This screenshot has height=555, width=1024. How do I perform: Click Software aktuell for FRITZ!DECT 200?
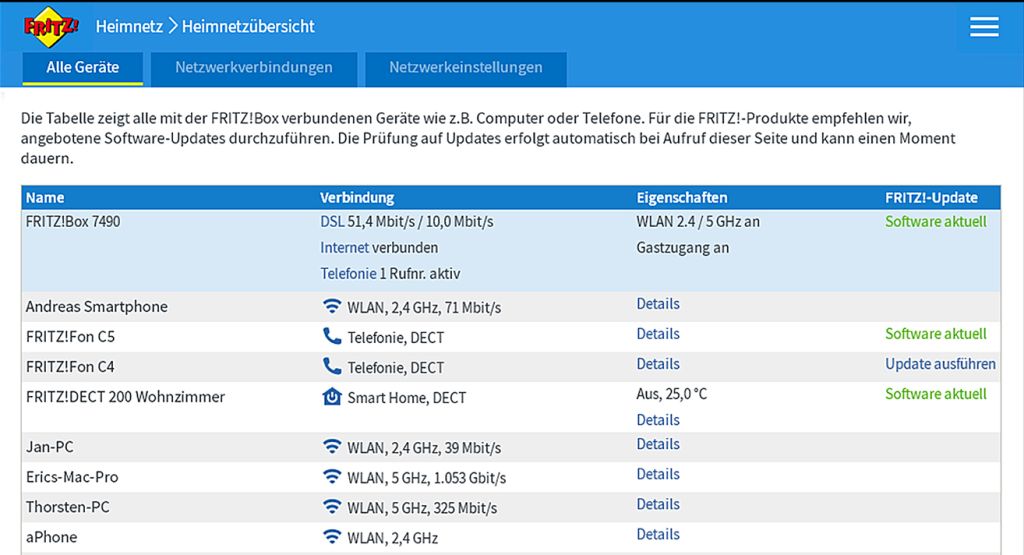click(x=936, y=394)
